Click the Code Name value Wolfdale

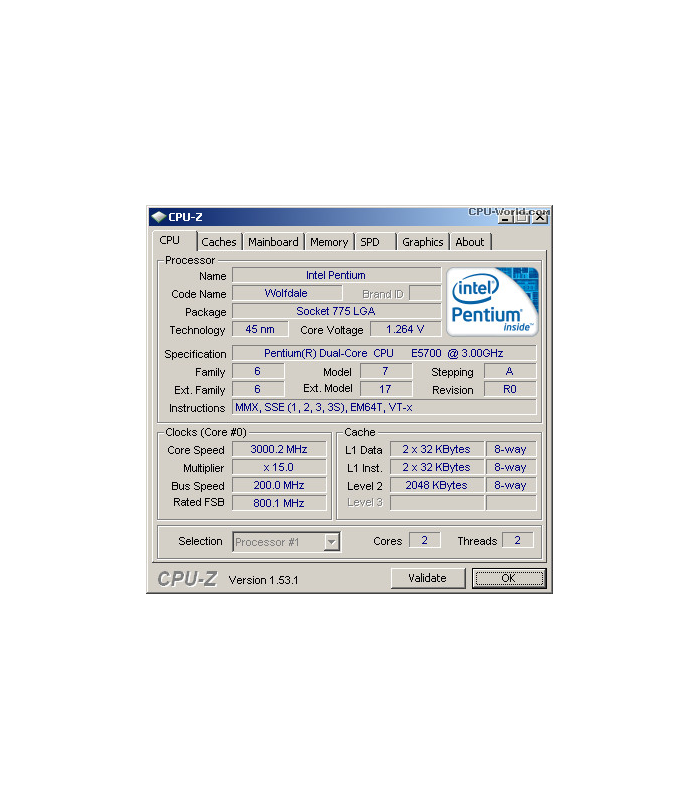[x=287, y=293]
